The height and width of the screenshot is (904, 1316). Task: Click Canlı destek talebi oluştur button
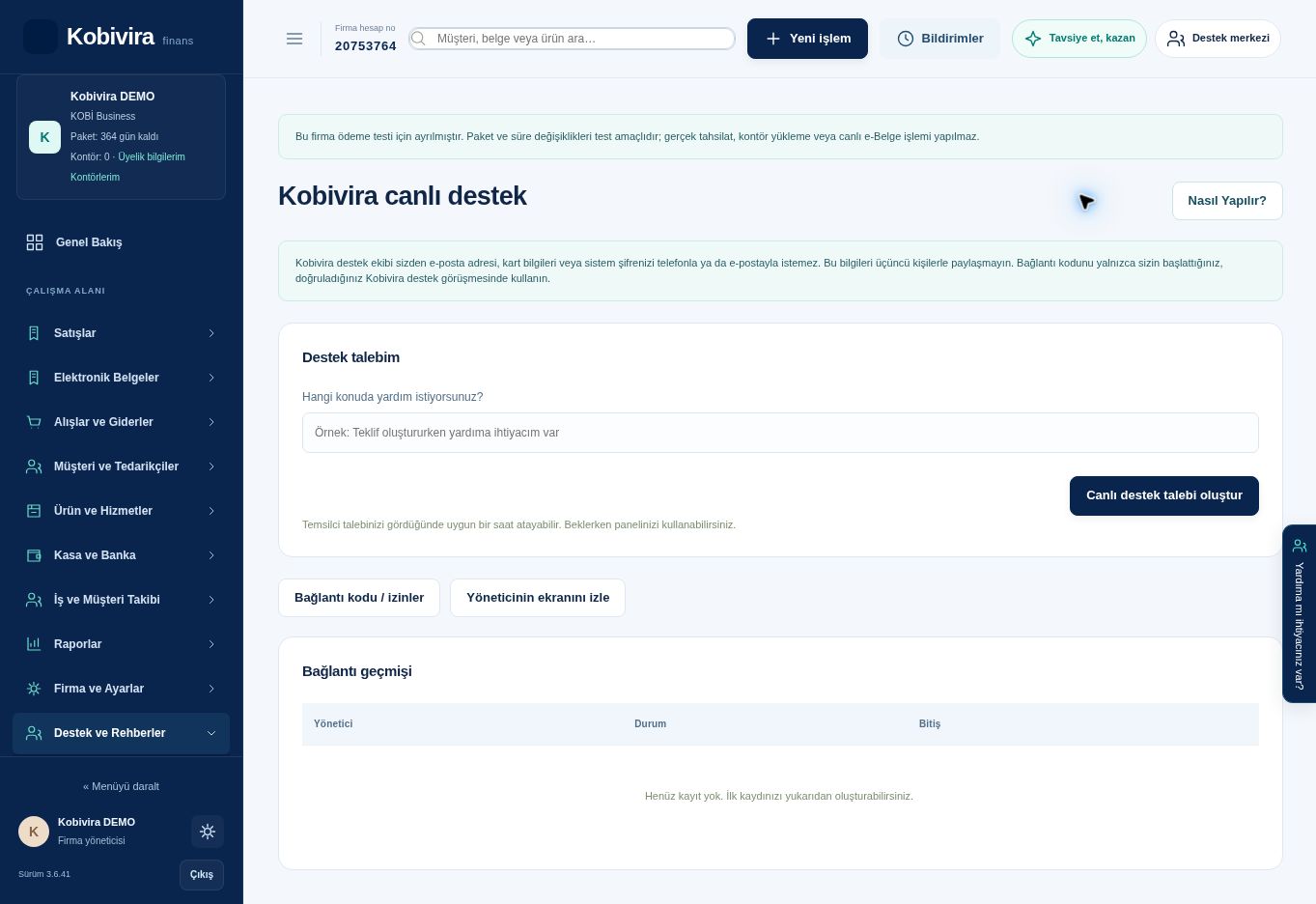tap(1164, 495)
